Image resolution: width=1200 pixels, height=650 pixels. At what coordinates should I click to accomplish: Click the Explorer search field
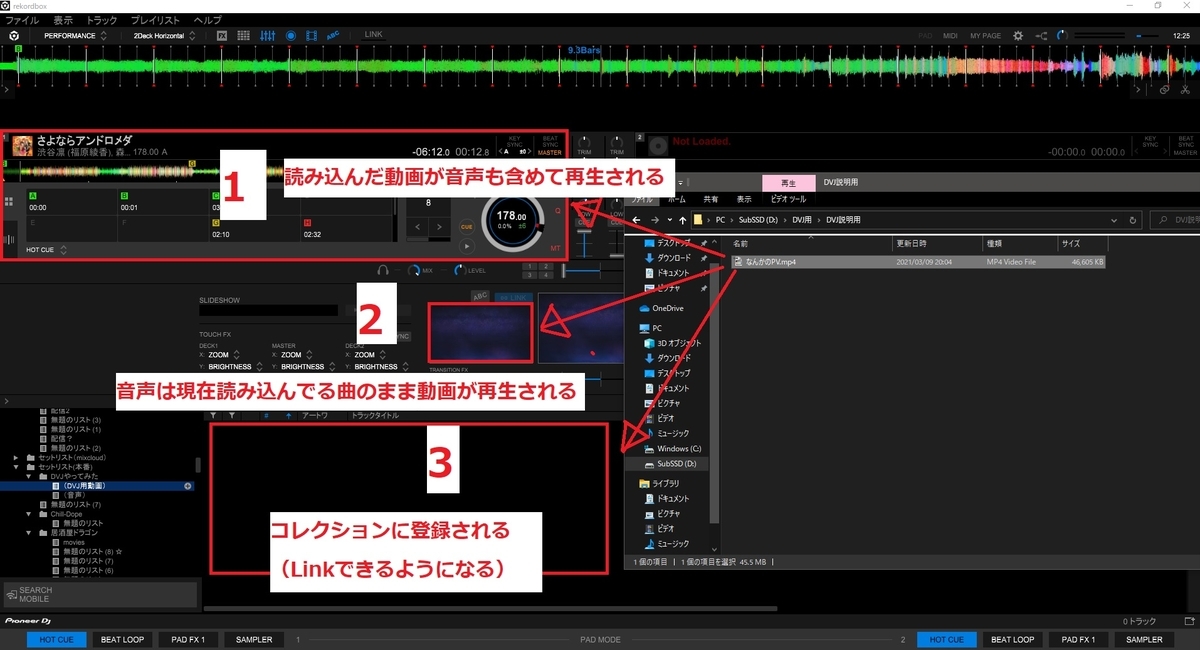[1173, 220]
